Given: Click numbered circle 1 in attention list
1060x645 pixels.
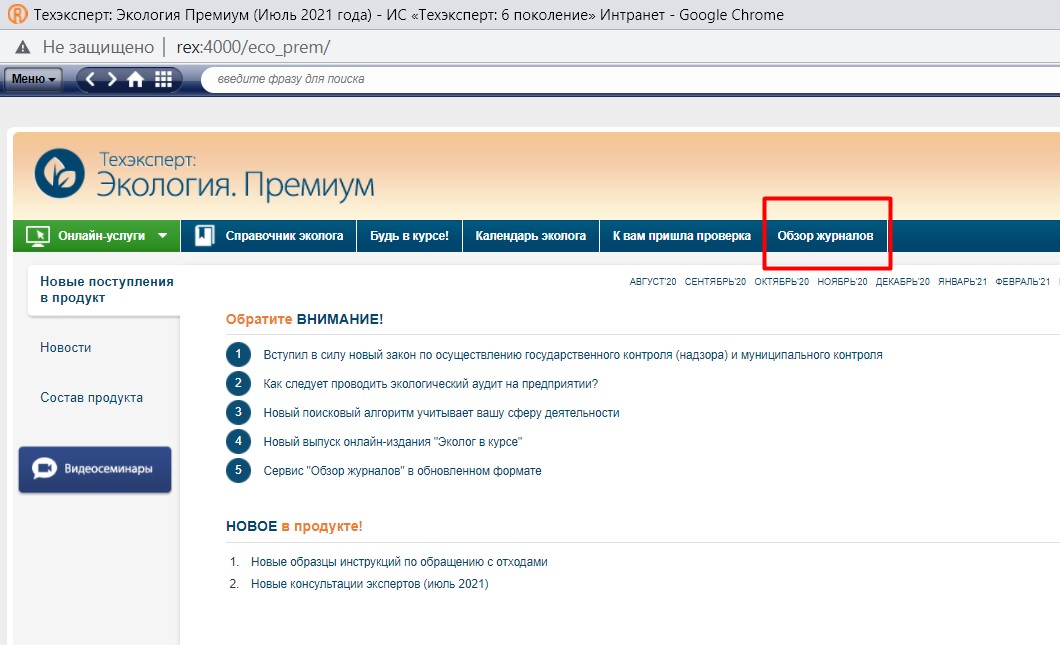Looking at the screenshot, I should (x=238, y=355).
